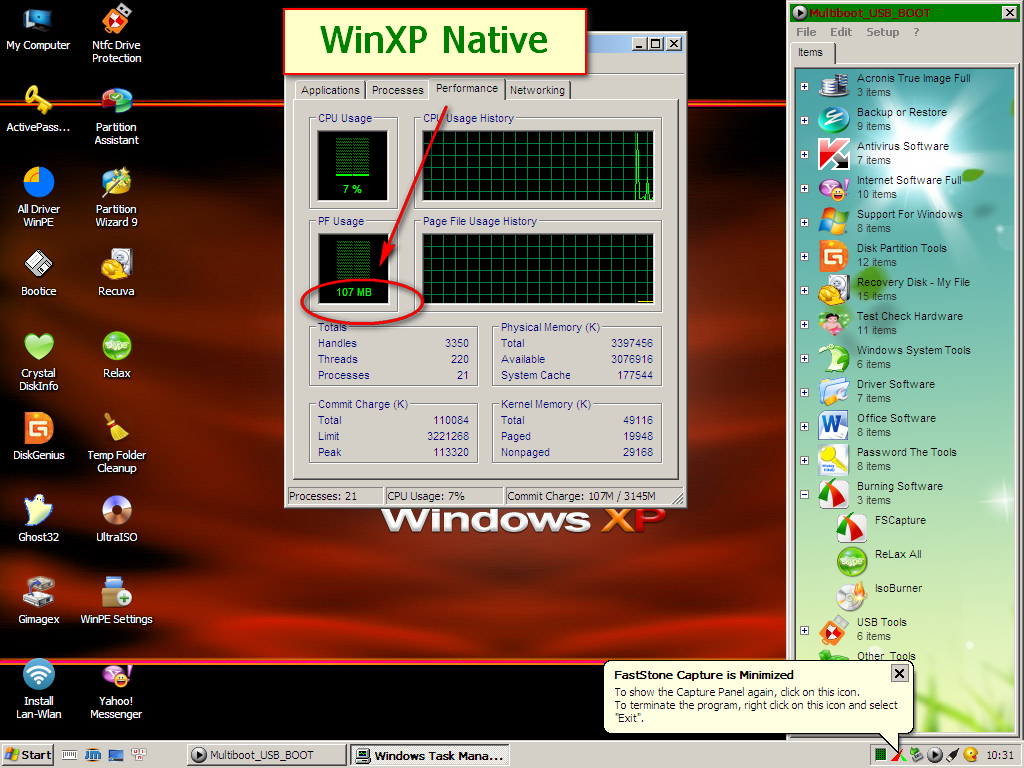
Task: Click the Start button
Action: 27,755
